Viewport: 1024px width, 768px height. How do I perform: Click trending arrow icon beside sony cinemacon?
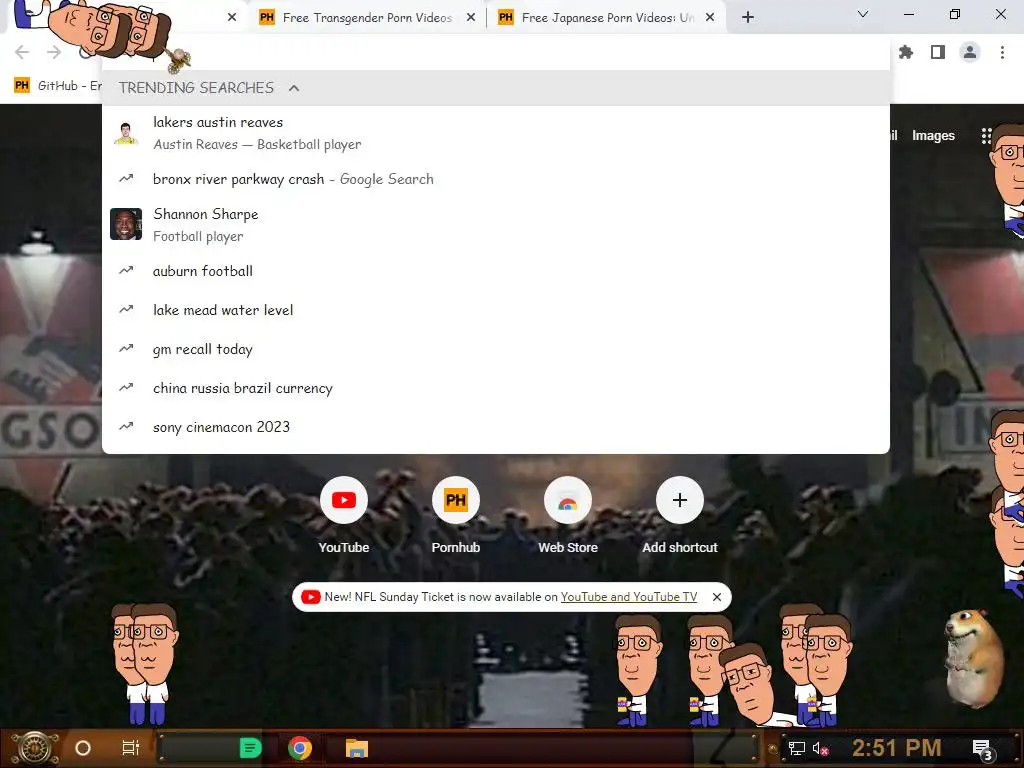point(126,426)
